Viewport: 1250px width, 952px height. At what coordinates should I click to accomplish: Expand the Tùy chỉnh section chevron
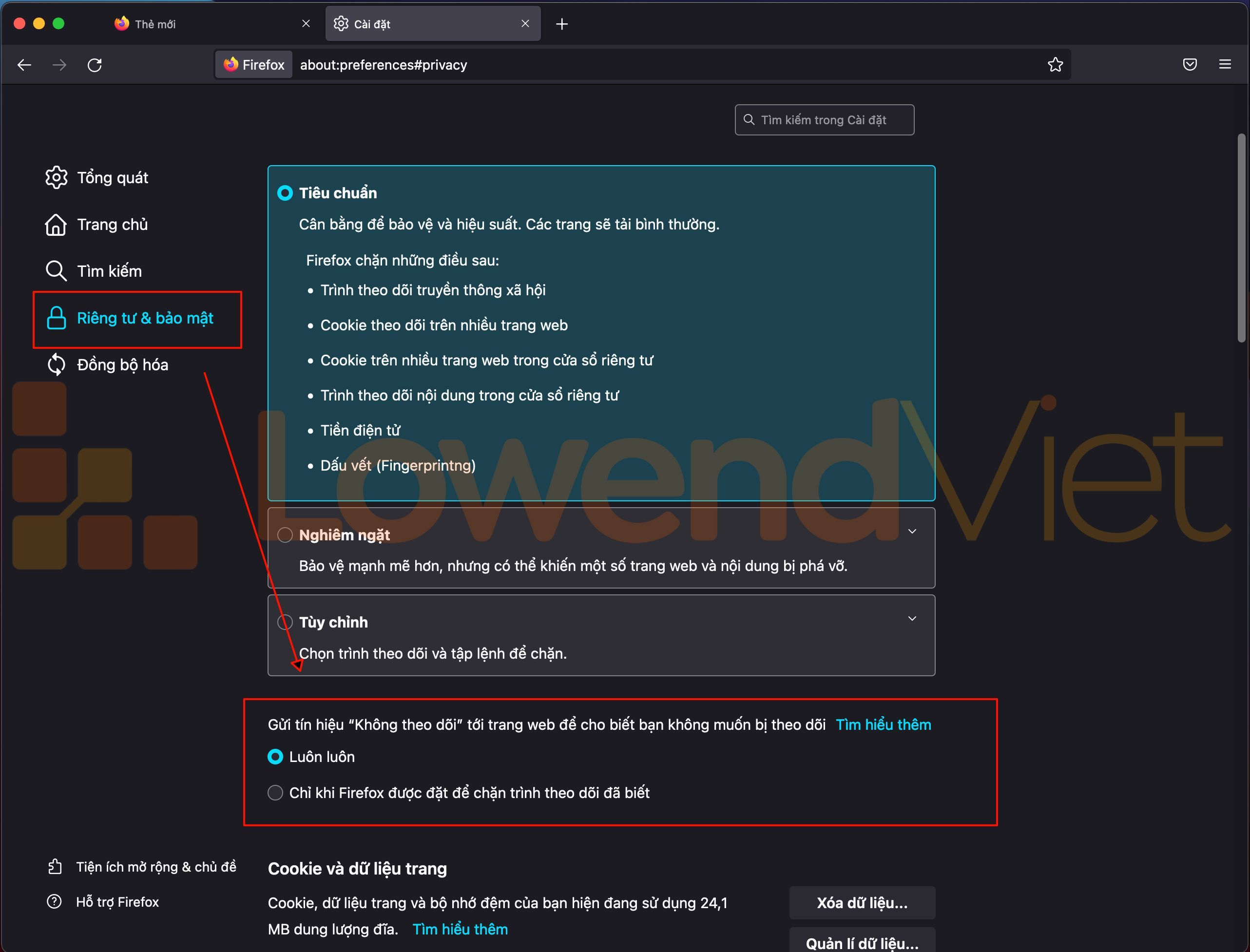tap(912, 619)
